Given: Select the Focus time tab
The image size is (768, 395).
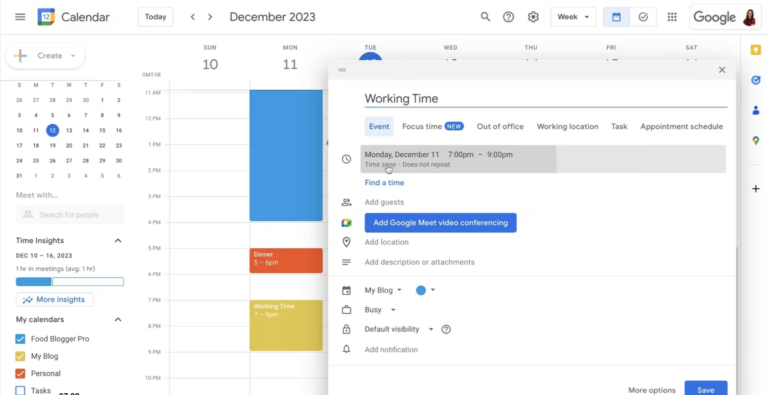Looking at the screenshot, I should point(433,126).
